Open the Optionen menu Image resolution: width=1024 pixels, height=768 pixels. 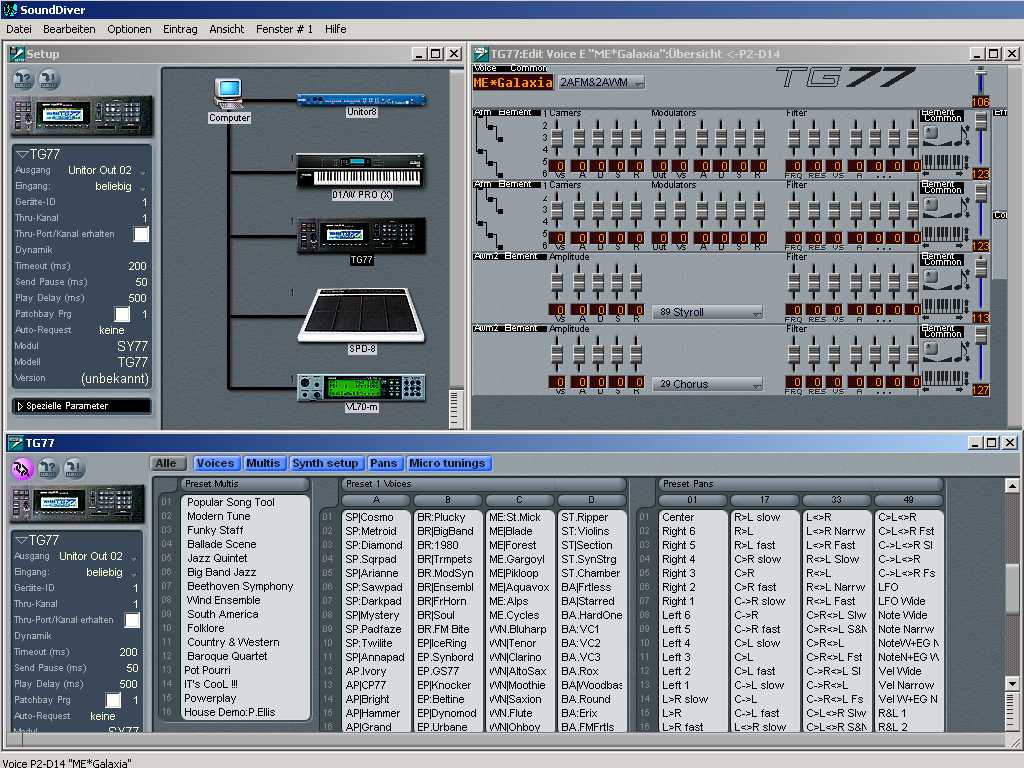(129, 29)
